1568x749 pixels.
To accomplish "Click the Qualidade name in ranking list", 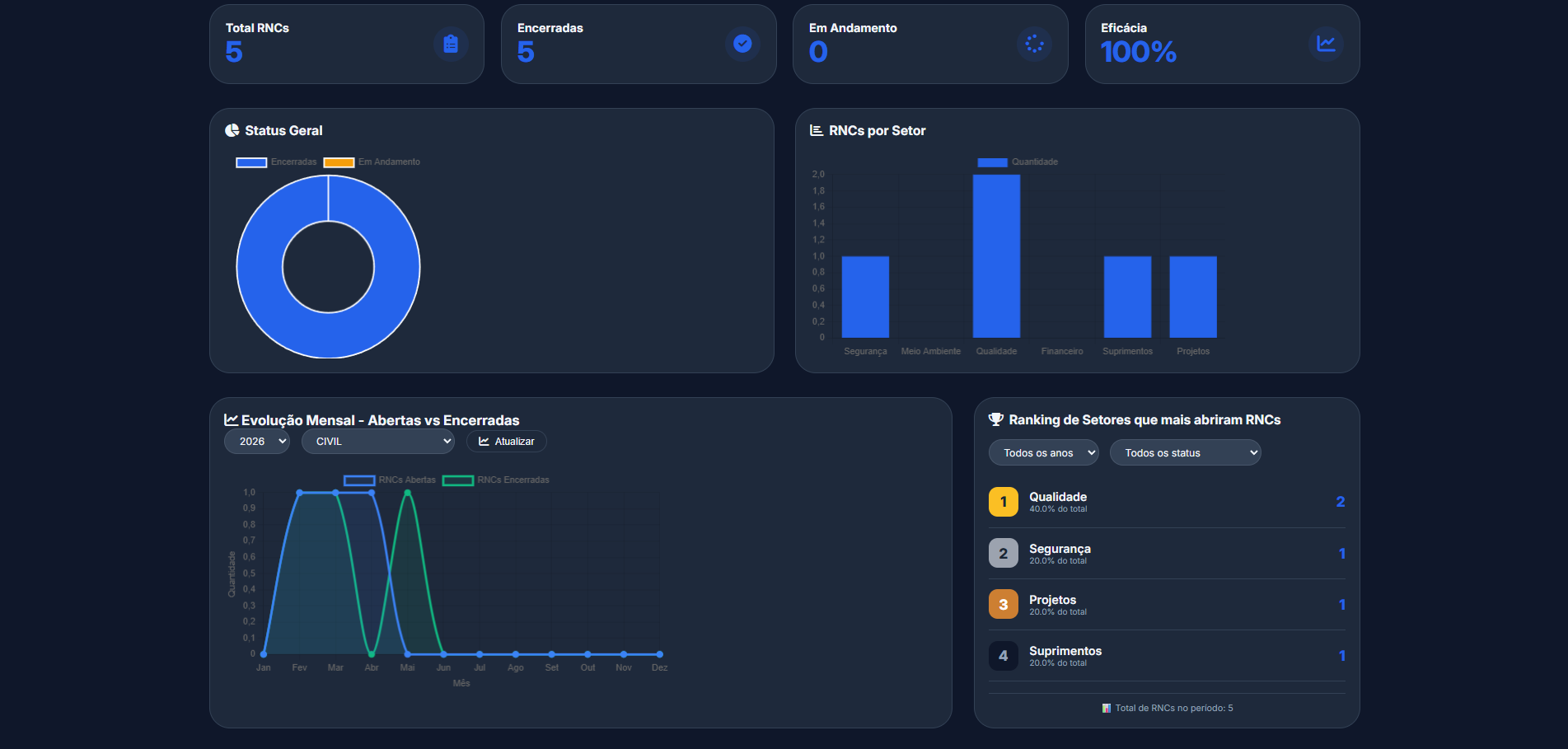I will click(x=1058, y=497).
